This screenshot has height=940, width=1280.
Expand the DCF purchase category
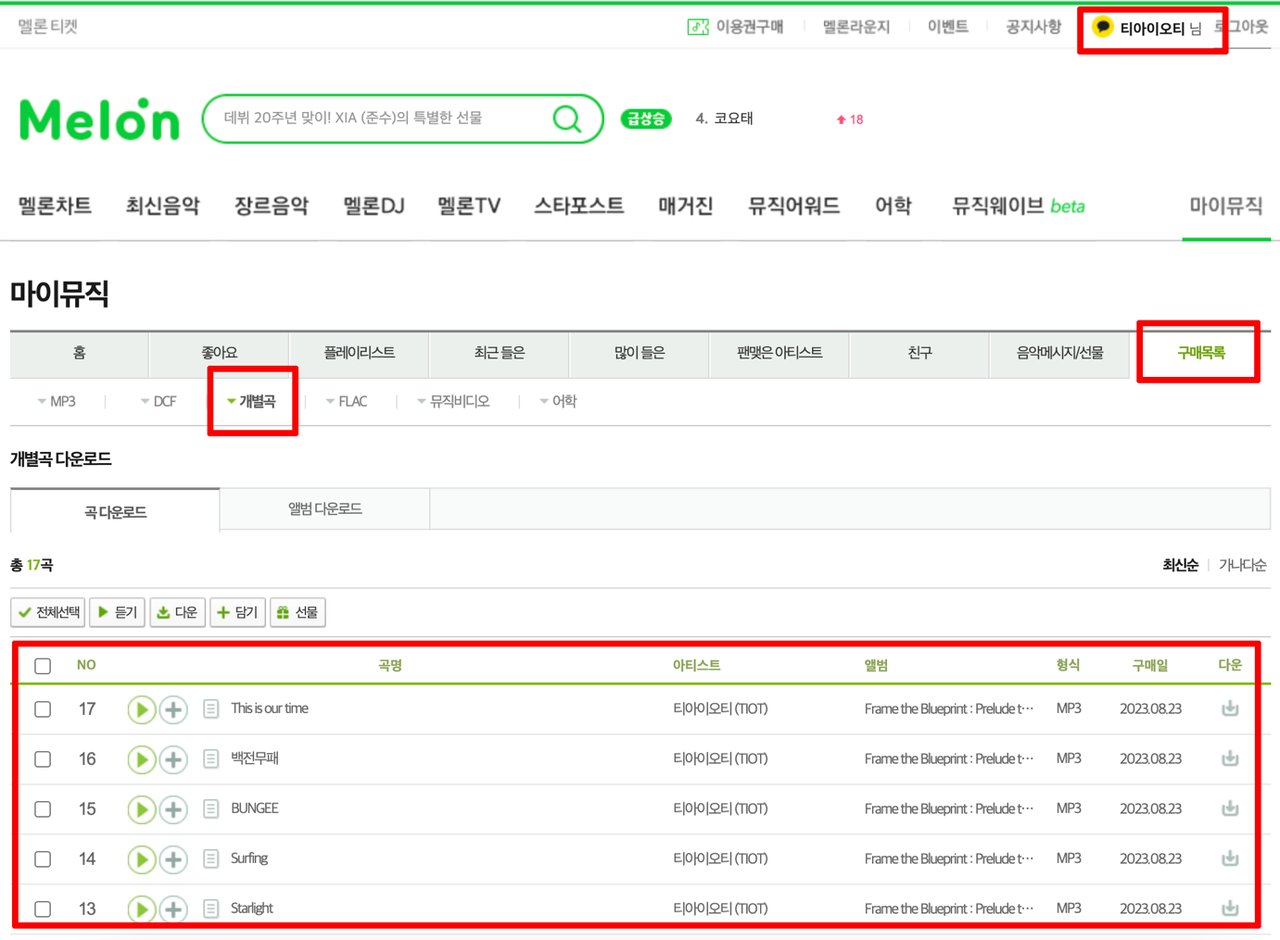click(x=158, y=401)
